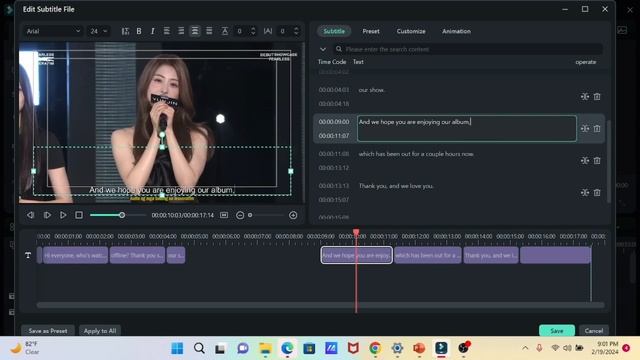Switch to the Preset tab
Screen dimensions: 640x360
point(371,31)
